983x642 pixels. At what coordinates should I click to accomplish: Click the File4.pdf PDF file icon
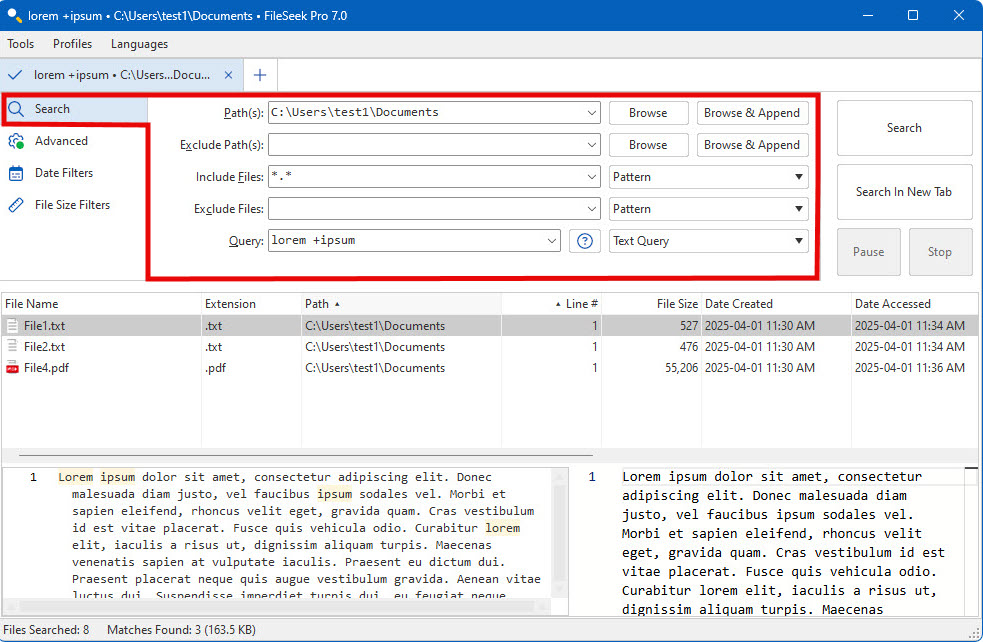(x=12, y=368)
